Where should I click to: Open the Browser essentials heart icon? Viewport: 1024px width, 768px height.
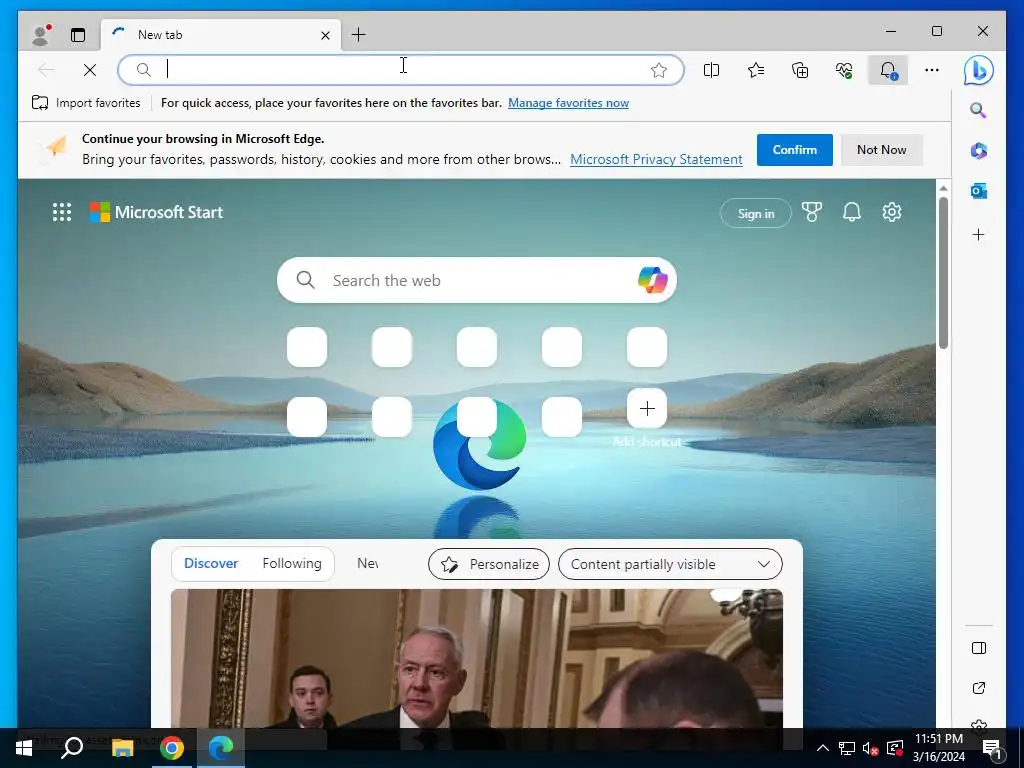point(844,70)
